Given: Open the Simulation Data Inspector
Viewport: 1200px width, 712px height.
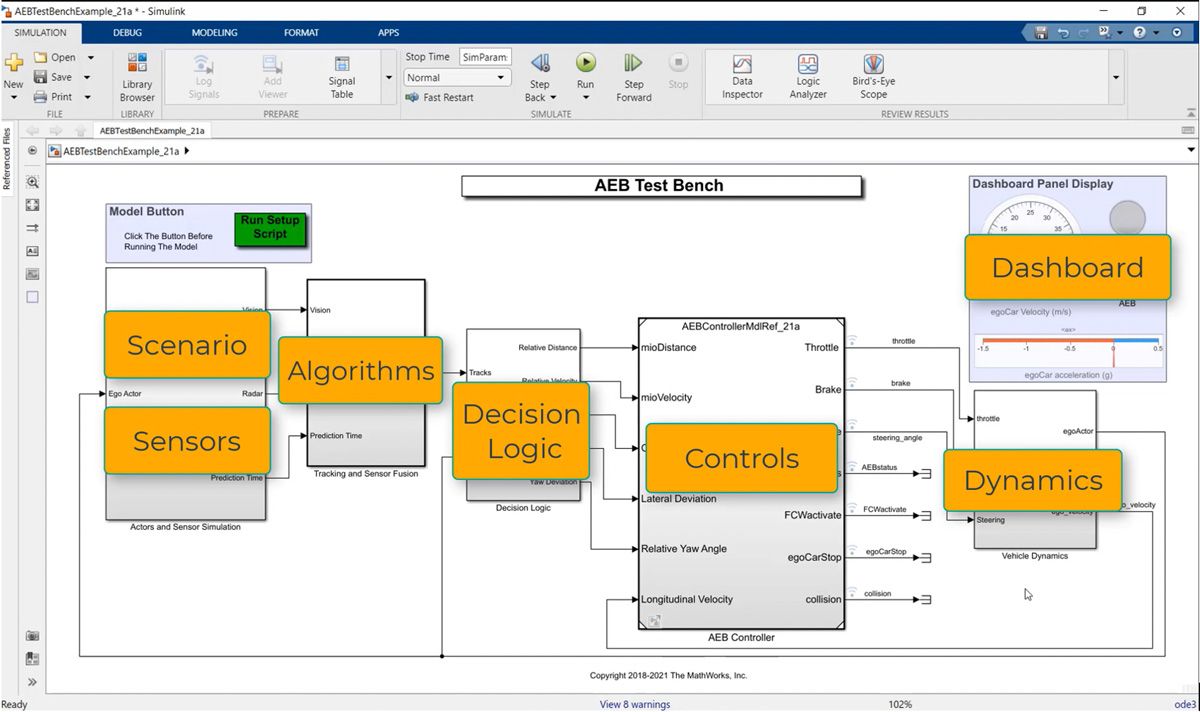Looking at the screenshot, I should click(741, 77).
